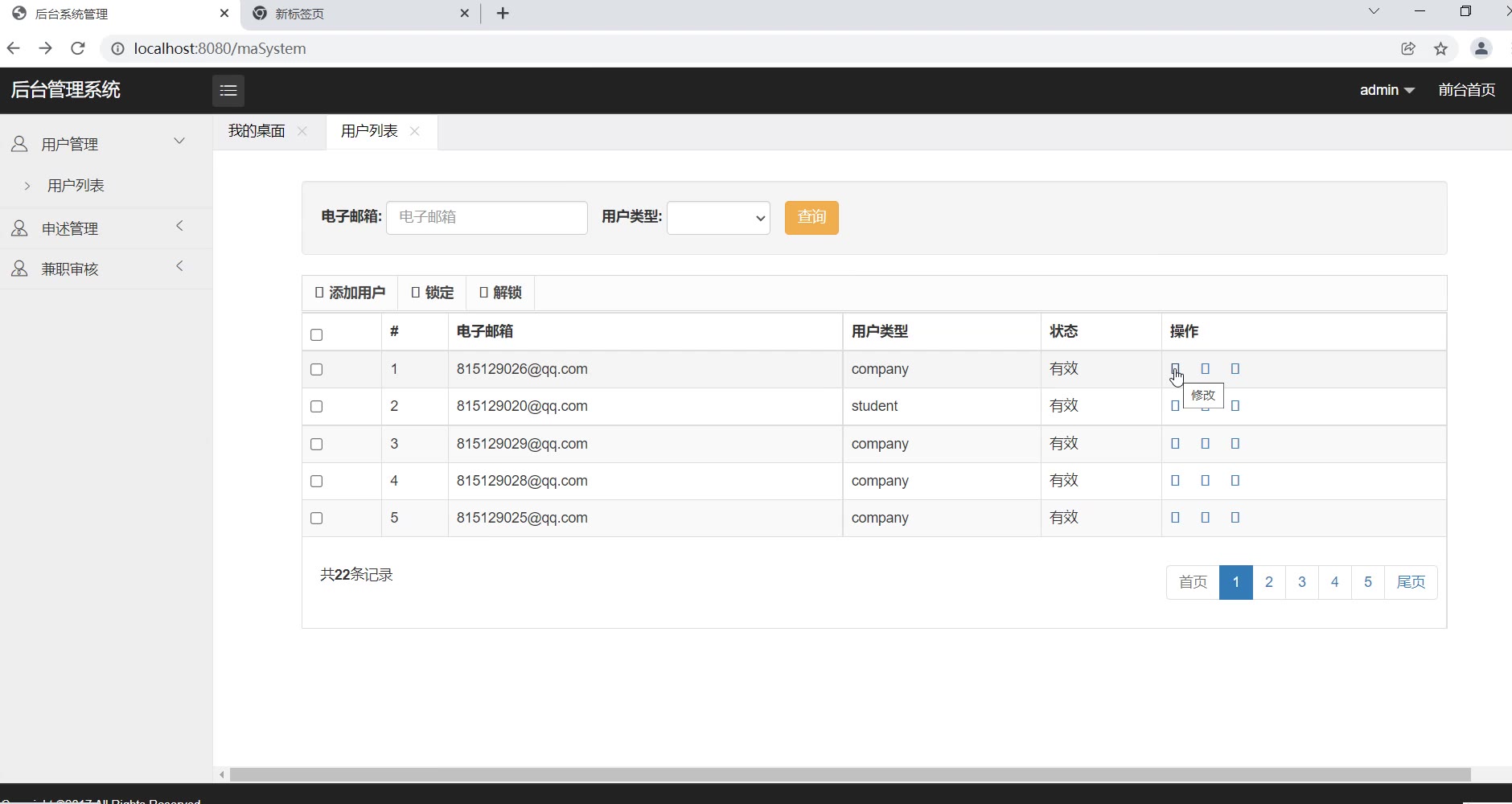
Task: Tick the select-all checkbox in the table header
Action: (x=316, y=334)
